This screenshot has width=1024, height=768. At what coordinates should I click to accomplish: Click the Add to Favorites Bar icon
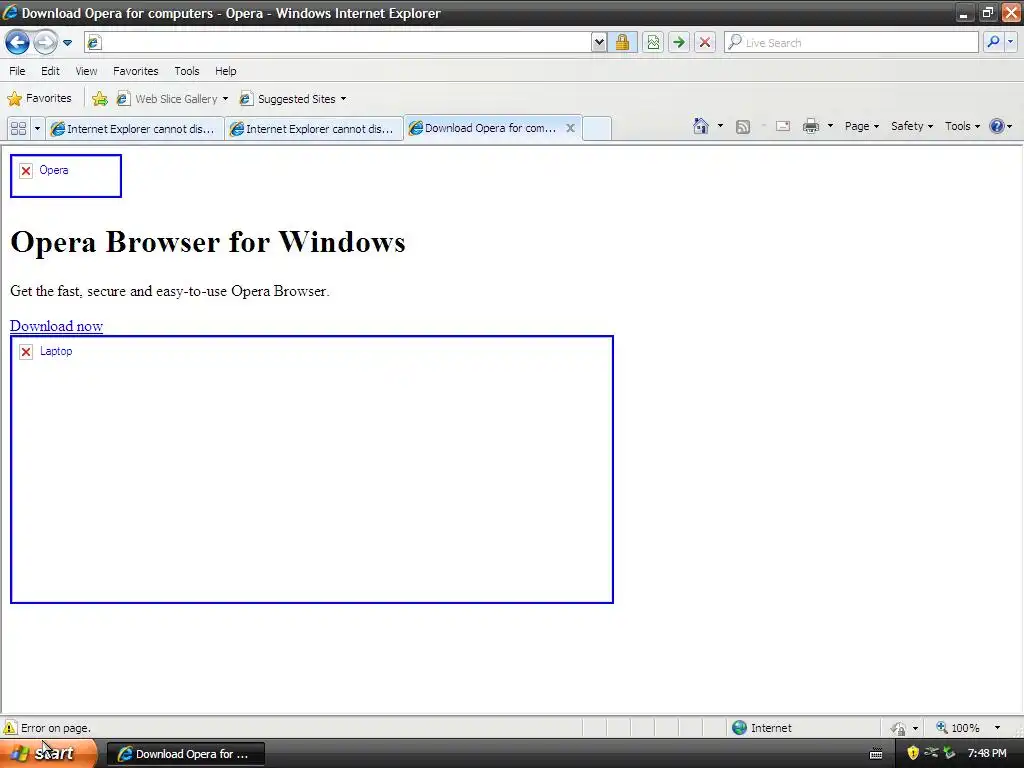pyautogui.click(x=99, y=99)
